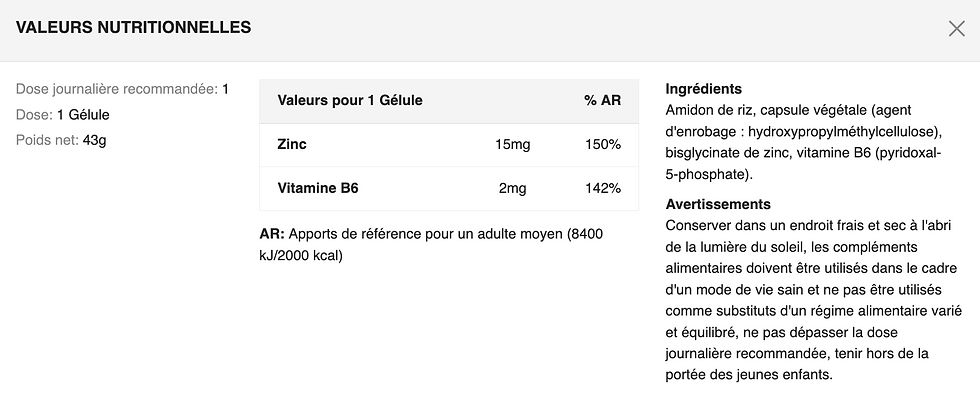The width and height of the screenshot is (980, 411).
Task: Select the Dose journalière recommandée line
Action: coord(122,89)
